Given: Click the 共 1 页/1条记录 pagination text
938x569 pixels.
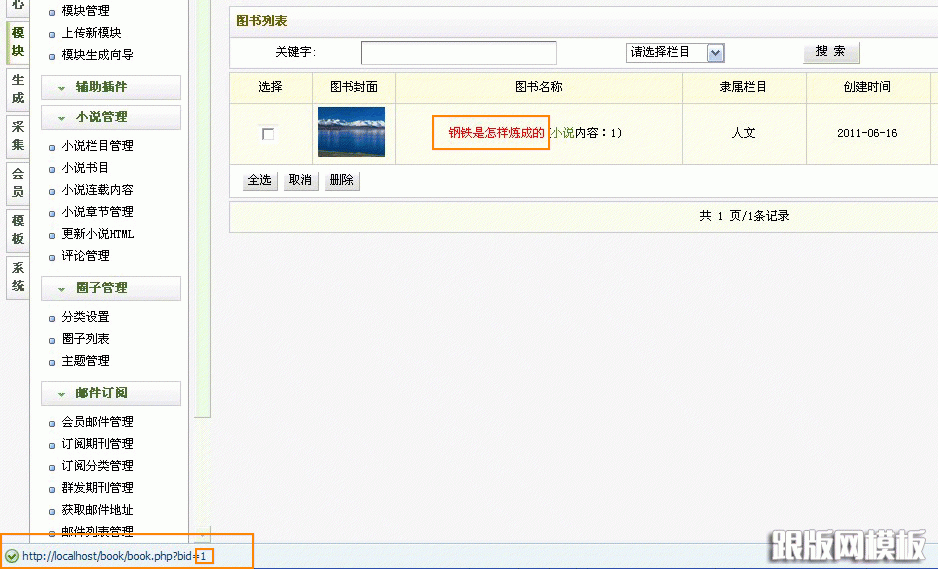Looking at the screenshot, I should tap(744, 216).
